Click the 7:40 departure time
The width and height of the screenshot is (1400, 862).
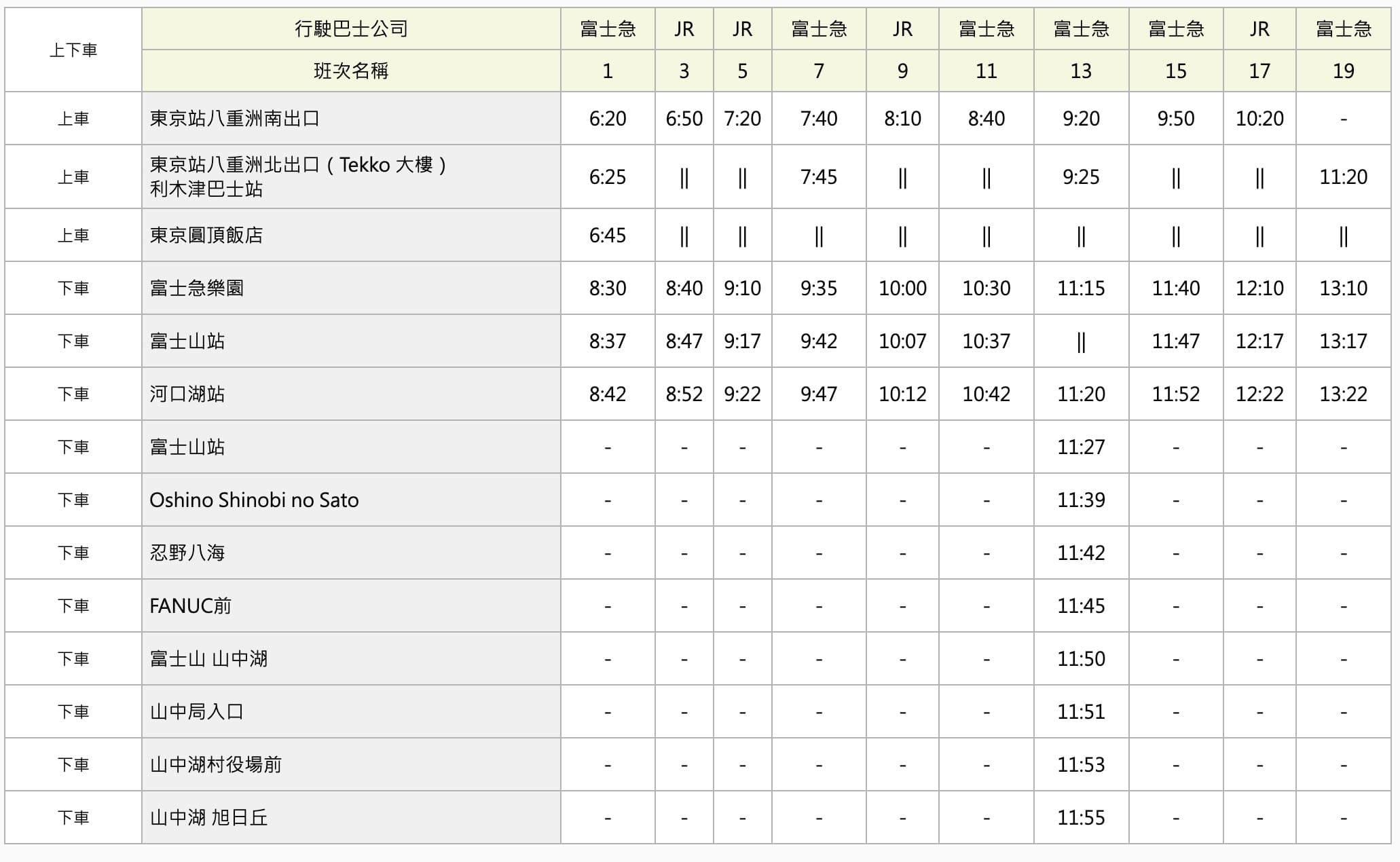pyautogui.click(x=819, y=119)
